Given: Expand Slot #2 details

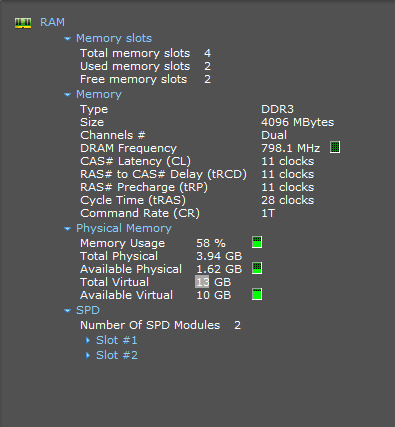Looking at the screenshot, I should pyautogui.click(x=88, y=355).
